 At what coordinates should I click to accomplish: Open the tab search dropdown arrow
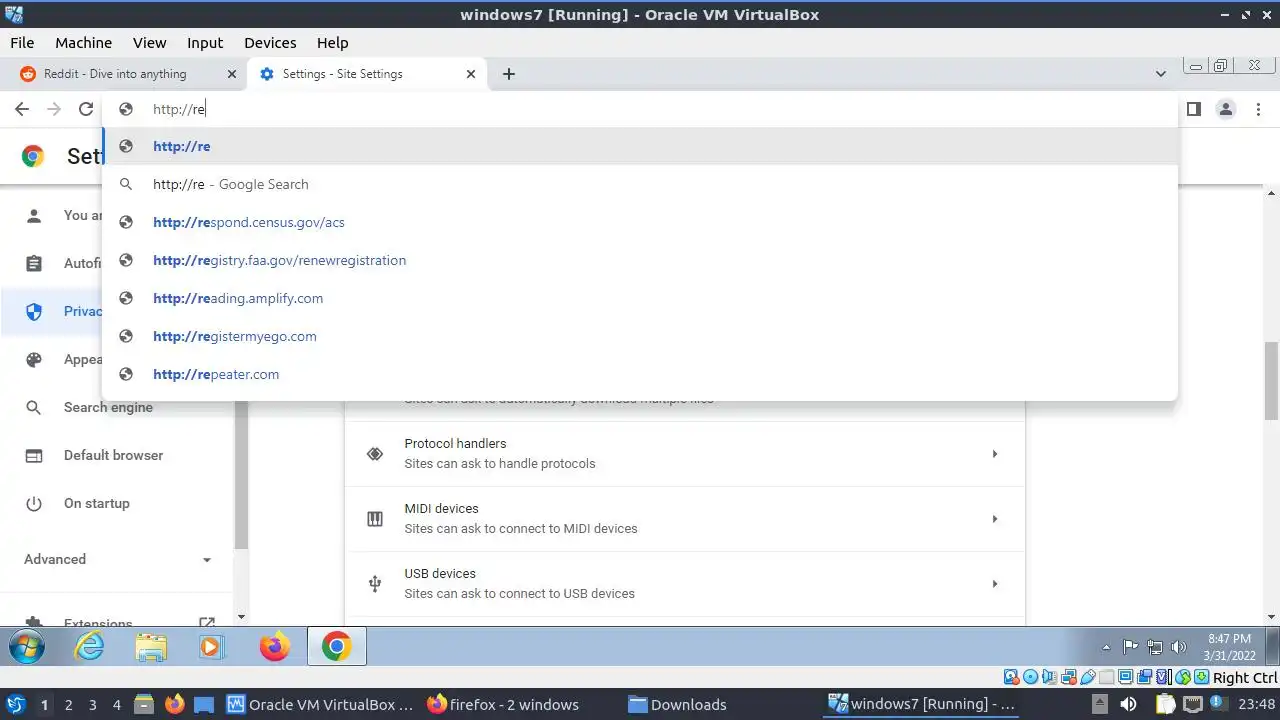(1161, 74)
